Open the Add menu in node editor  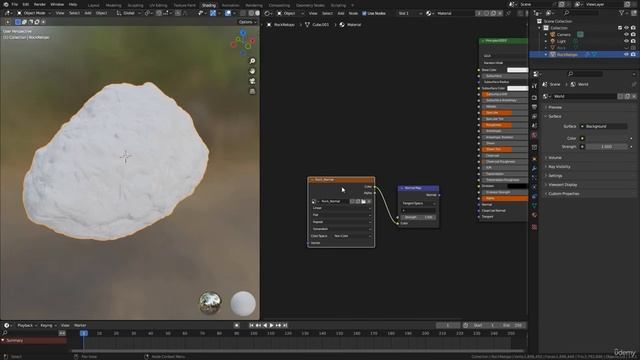coord(341,13)
